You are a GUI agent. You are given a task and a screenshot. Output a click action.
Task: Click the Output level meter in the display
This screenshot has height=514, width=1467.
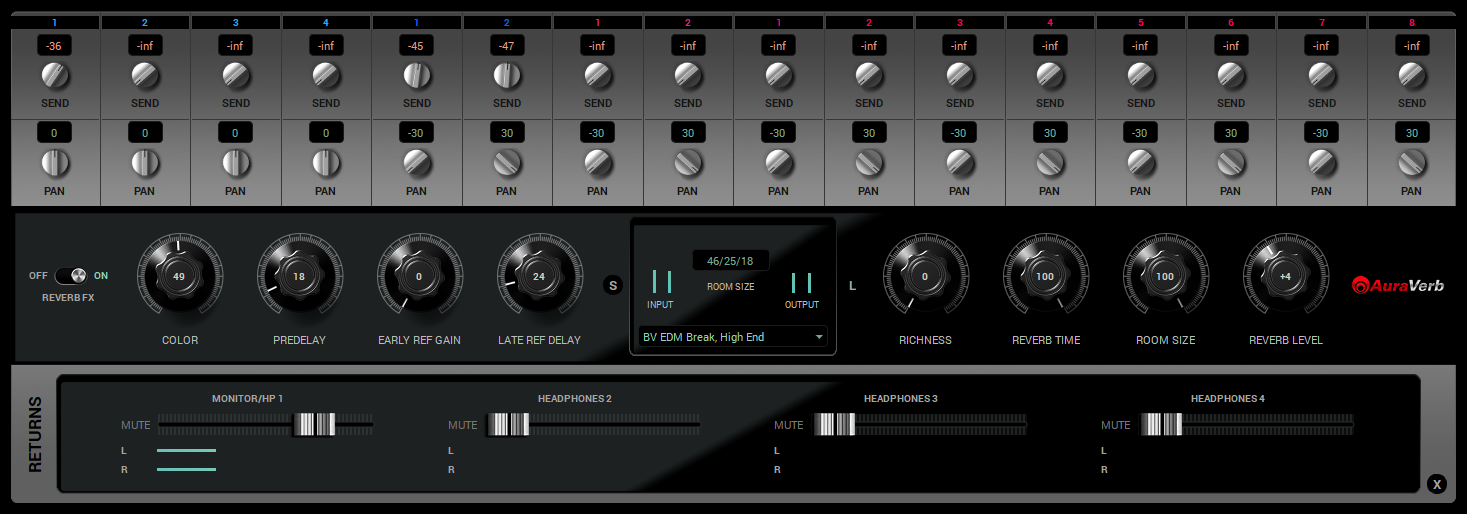coord(801,282)
